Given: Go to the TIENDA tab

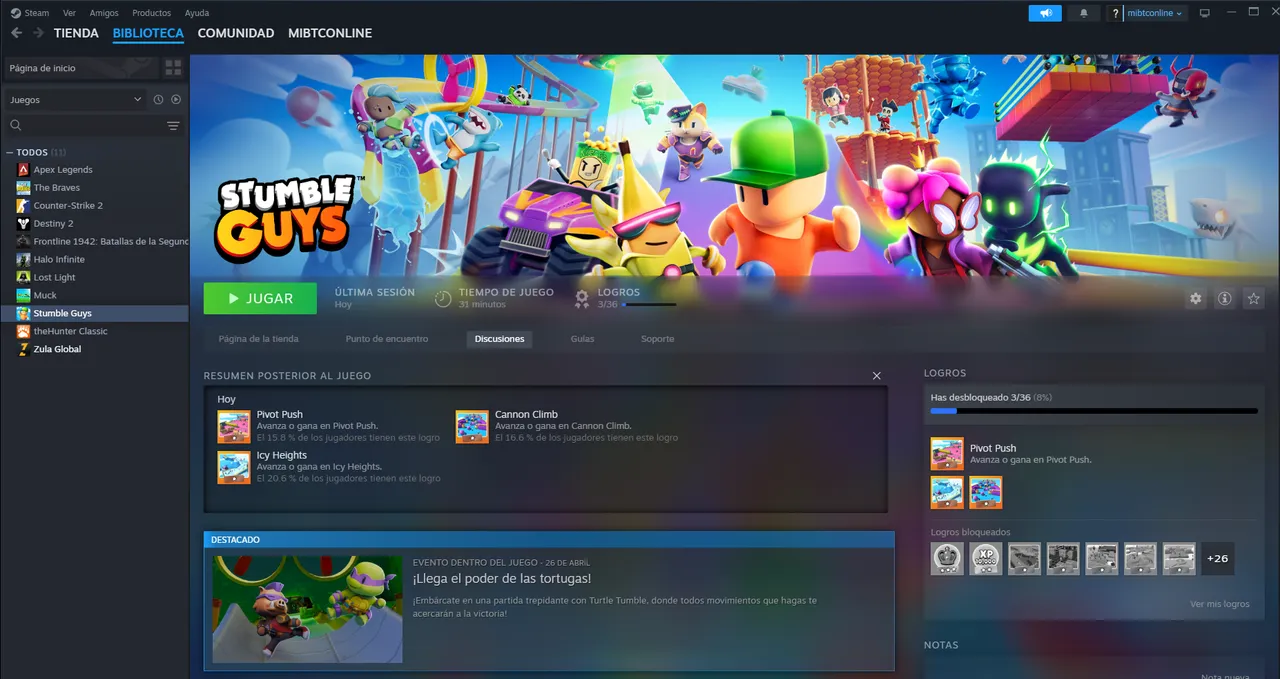Looking at the screenshot, I should [x=76, y=33].
